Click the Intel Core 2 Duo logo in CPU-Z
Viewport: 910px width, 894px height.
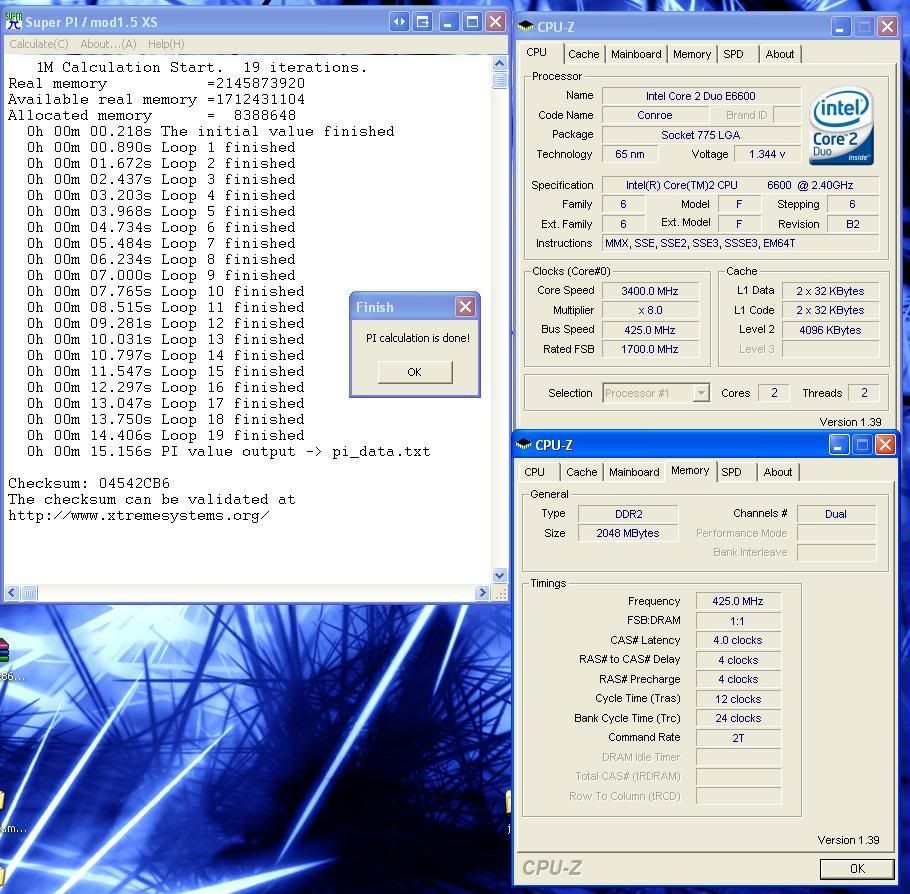coord(841,124)
